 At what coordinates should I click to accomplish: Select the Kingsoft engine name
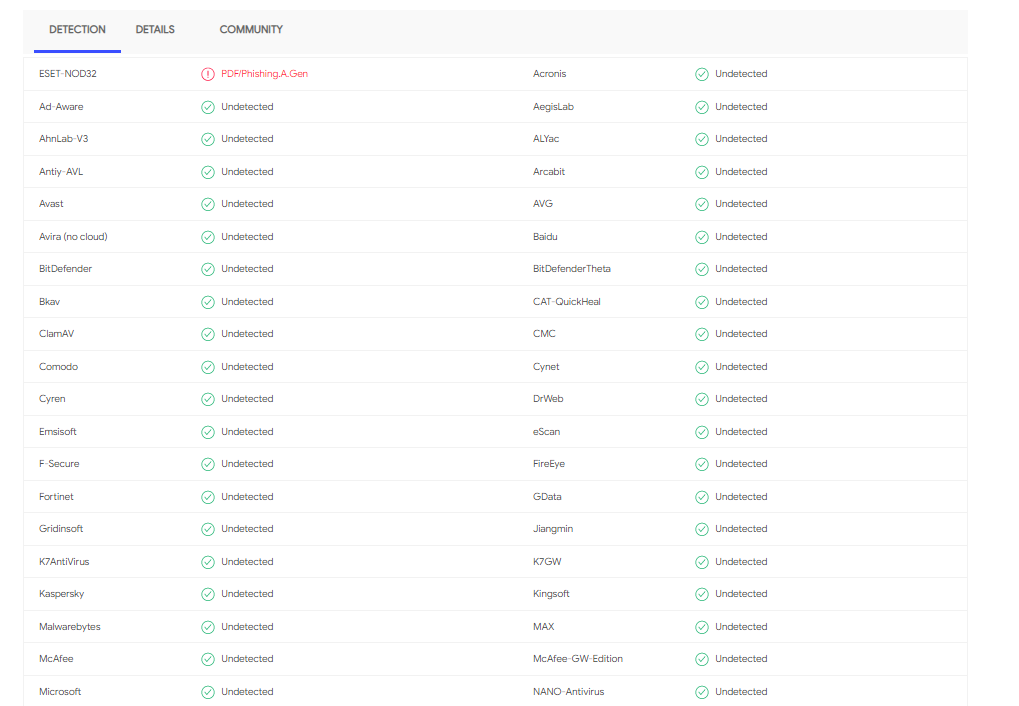point(551,594)
